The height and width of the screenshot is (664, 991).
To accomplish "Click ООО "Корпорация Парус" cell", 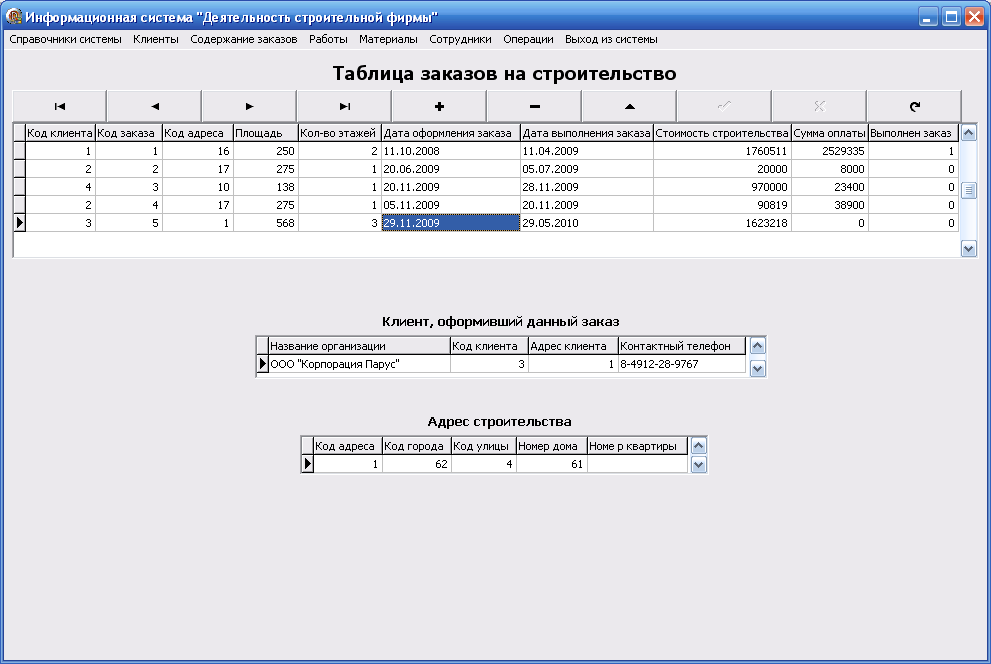I will [359, 364].
